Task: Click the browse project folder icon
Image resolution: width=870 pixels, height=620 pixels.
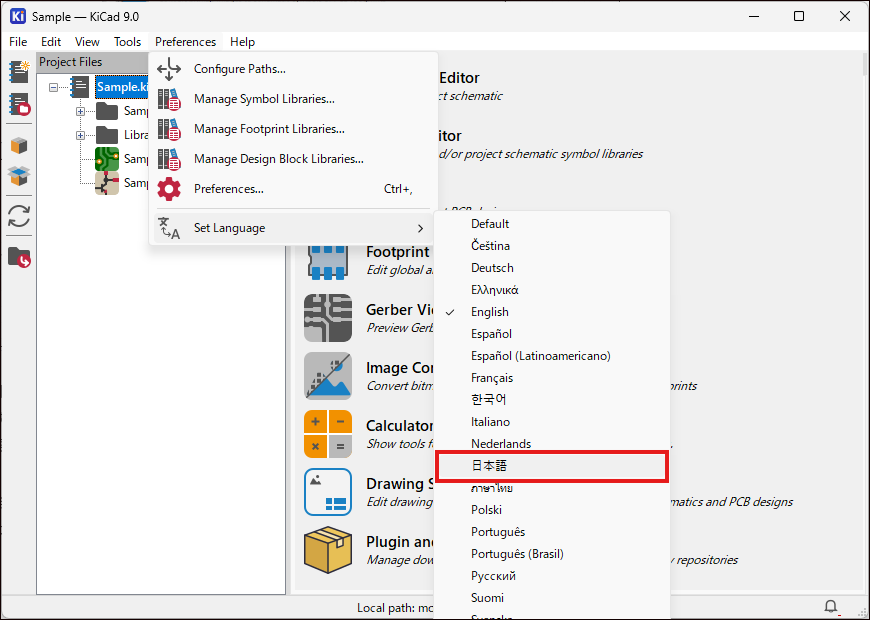Action: (x=19, y=257)
